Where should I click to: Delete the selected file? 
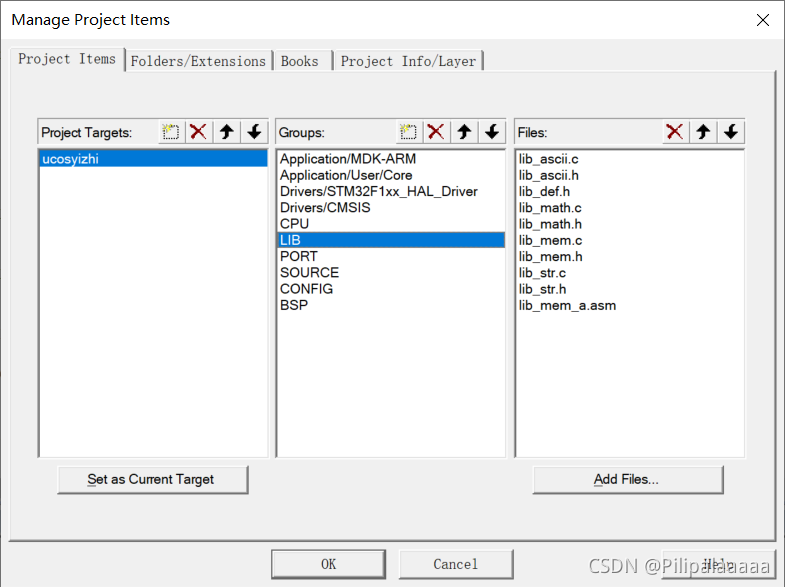coord(675,132)
